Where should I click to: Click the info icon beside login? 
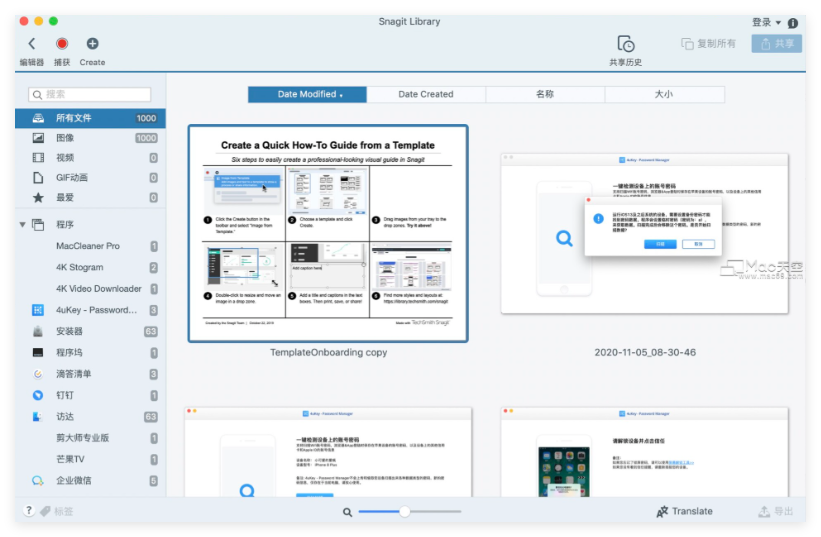point(793,23)
